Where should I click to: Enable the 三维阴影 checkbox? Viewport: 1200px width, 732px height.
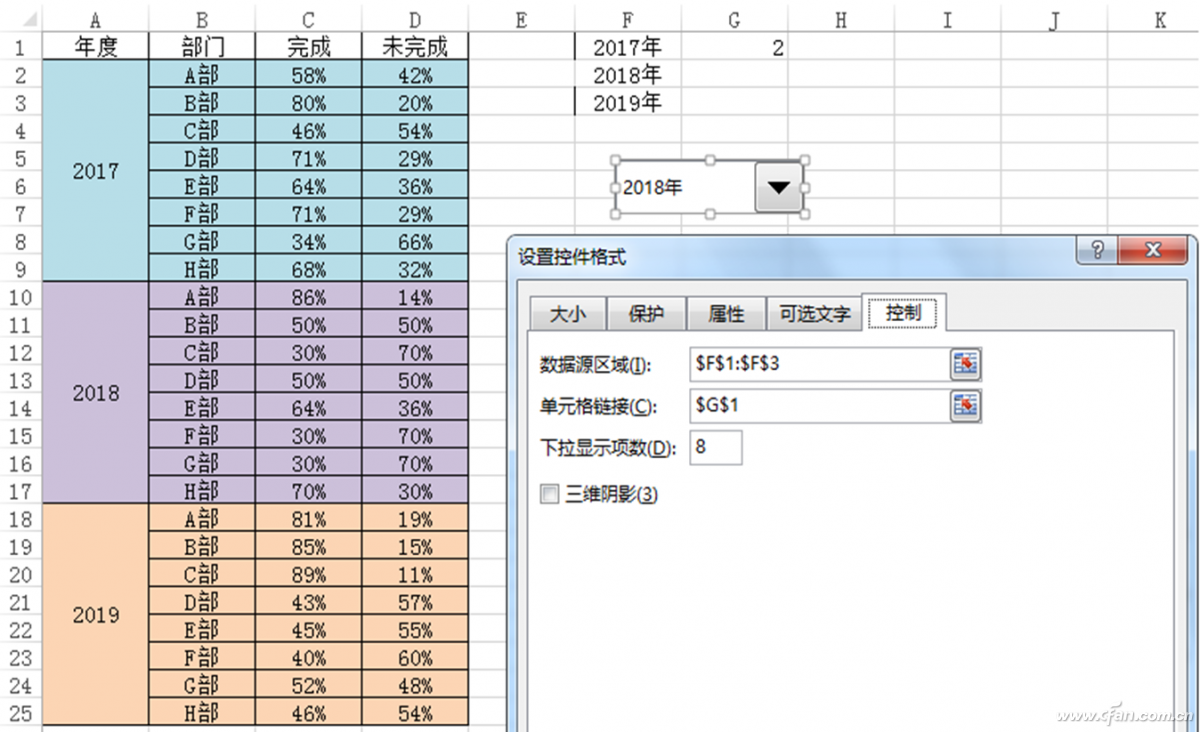[x=548, y=494]
